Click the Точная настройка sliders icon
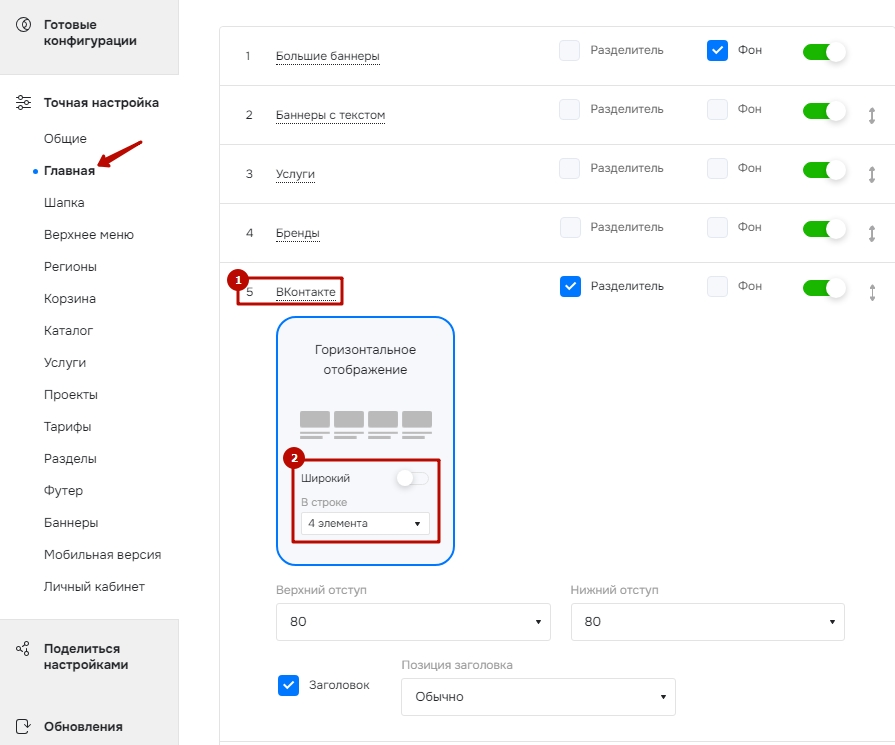 (23, 103)
